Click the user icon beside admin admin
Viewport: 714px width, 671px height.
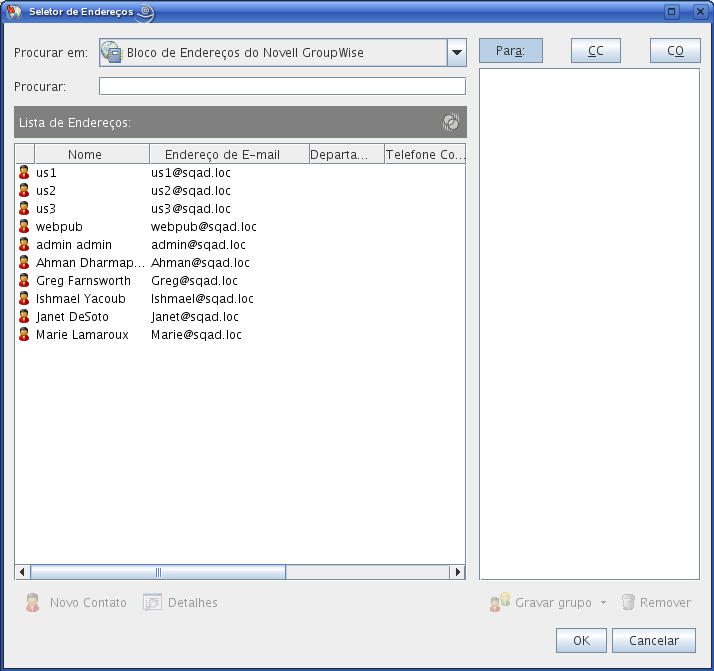24,244
